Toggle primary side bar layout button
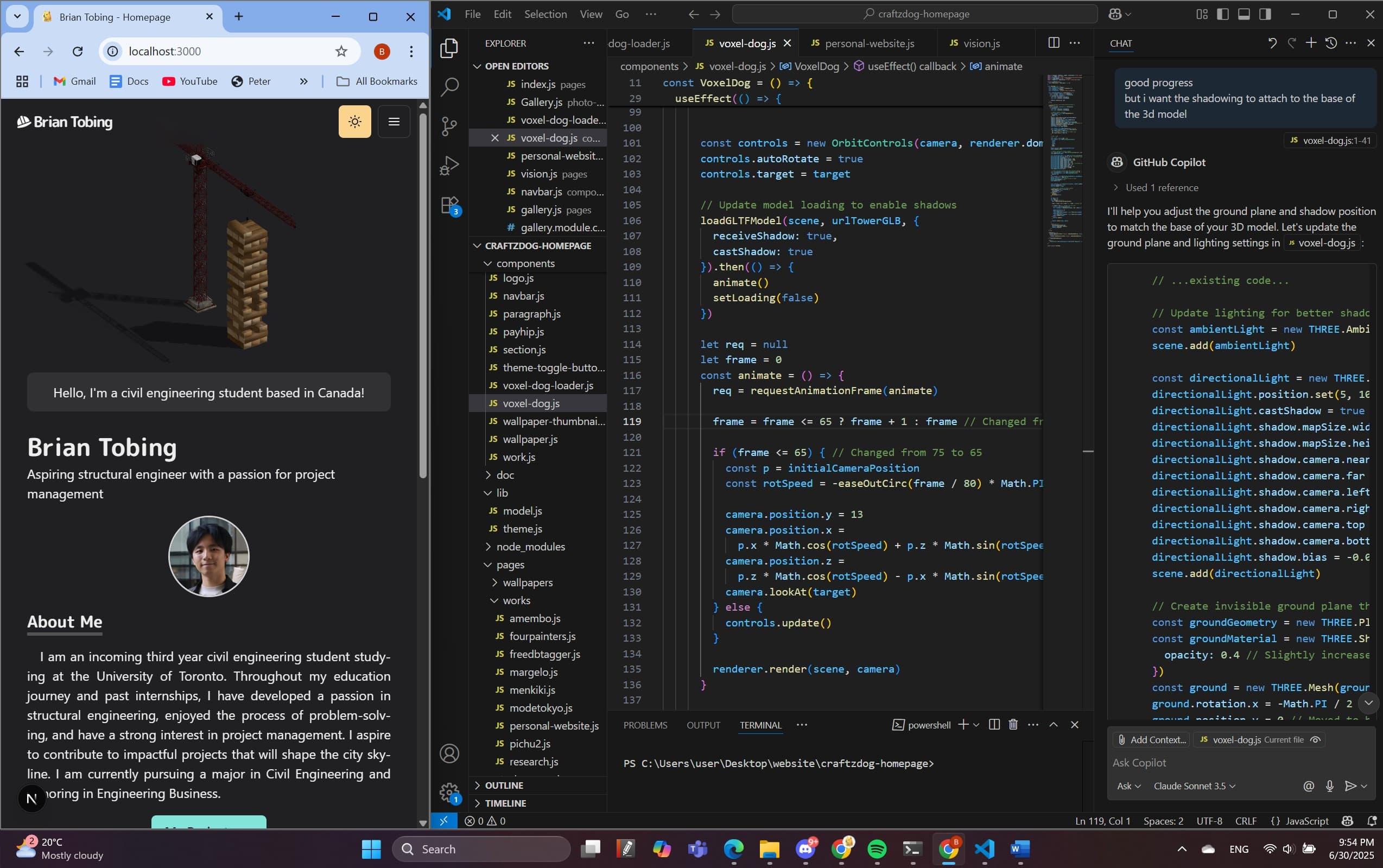The height and width of the screenshot is (868, 1383). tap(1223, 14)
